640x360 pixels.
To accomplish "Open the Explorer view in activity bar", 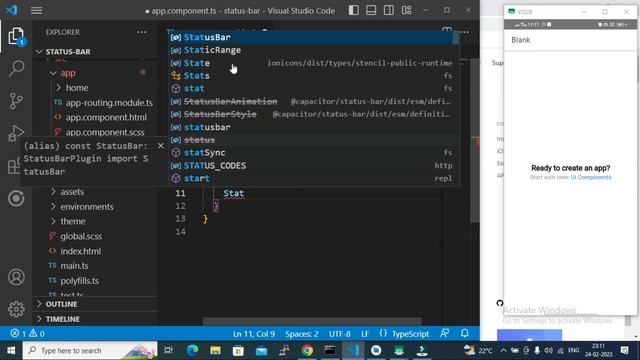I will (x=16, y=37).
